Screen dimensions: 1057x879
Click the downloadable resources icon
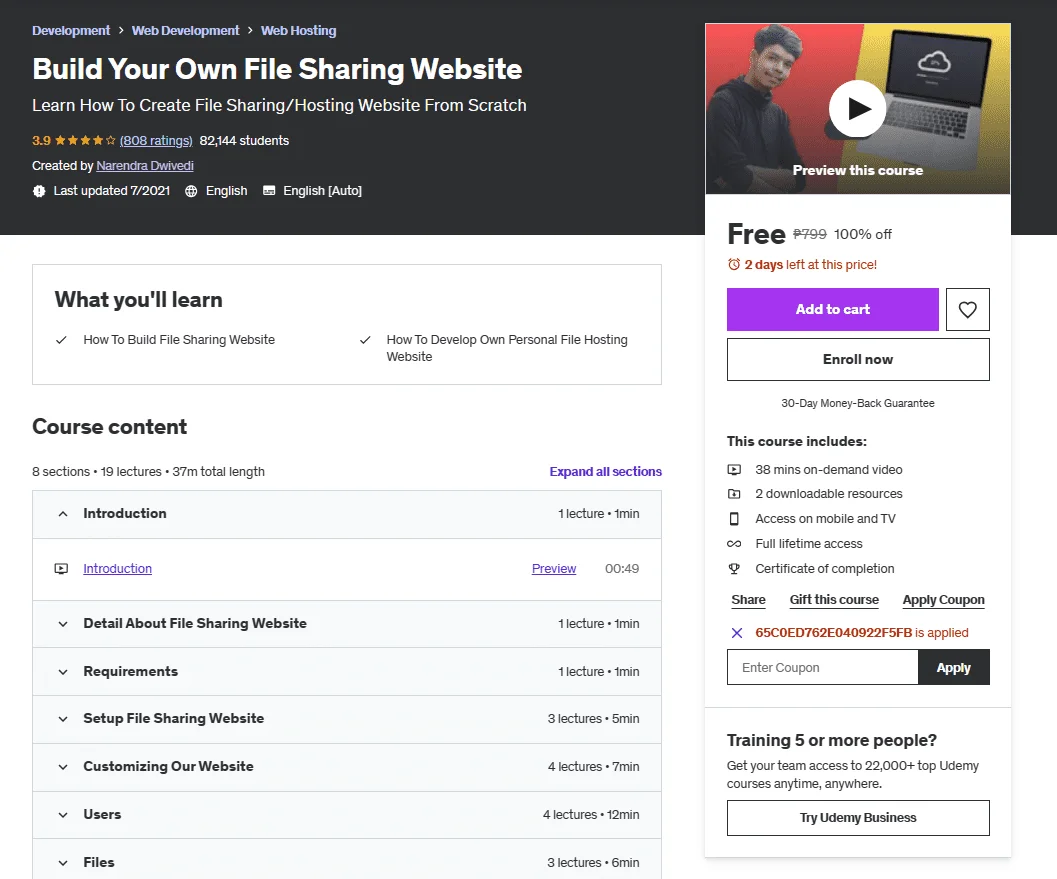click(734, 494)
